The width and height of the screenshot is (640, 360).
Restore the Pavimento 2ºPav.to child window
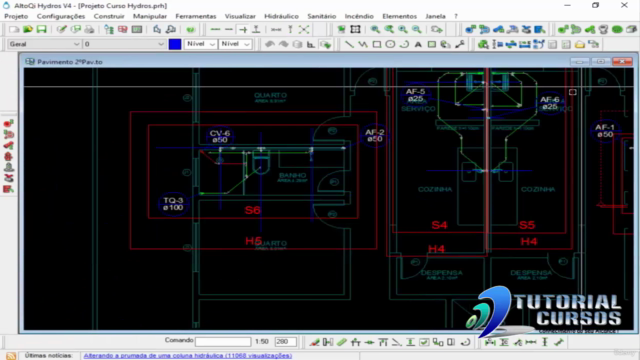pyautogui.click(x=600, y=62)
